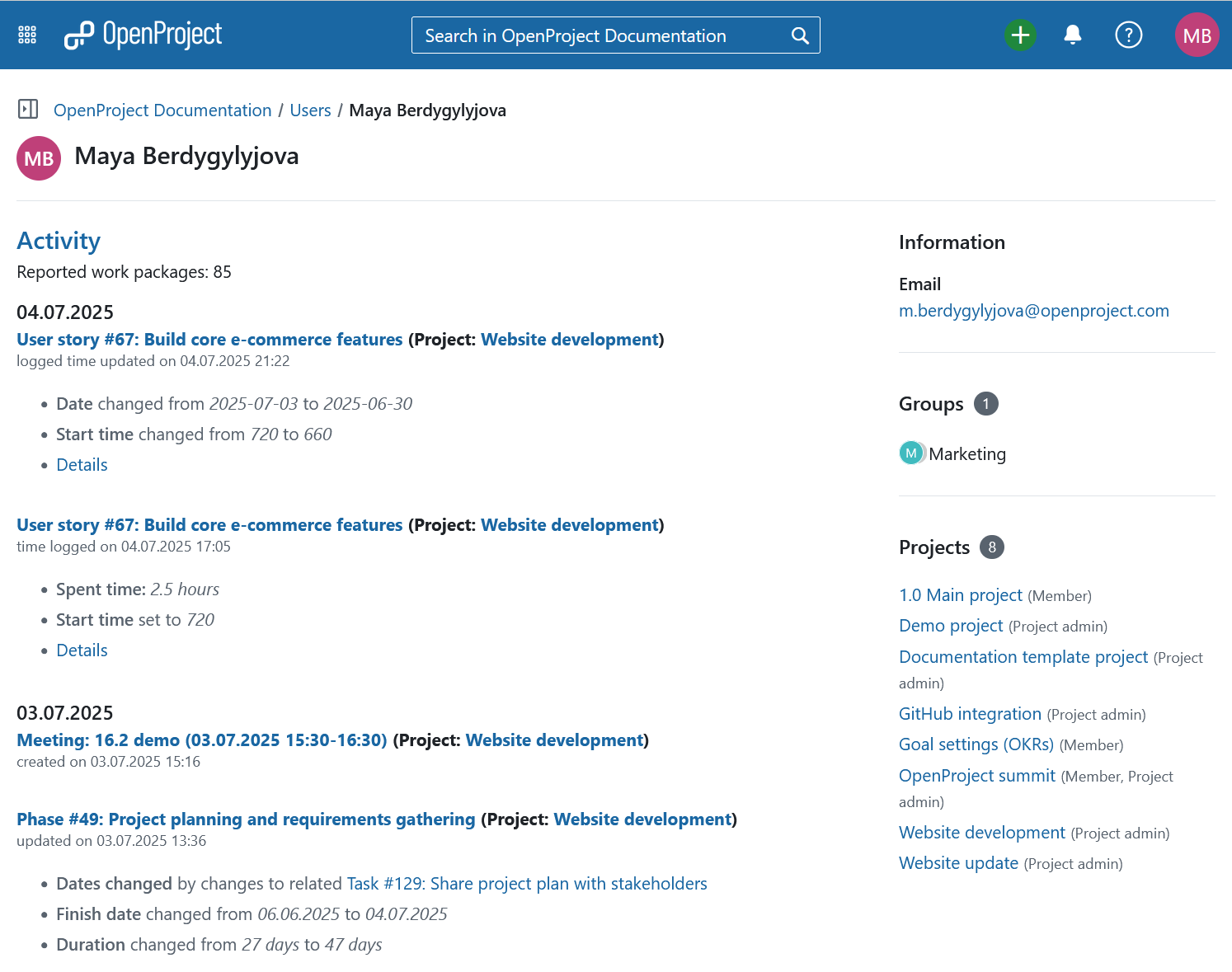The width and height of the screenshot is (1232, 972).
Task: Open Meeting: 16.2 demo link
Action: tap(202, 740)
